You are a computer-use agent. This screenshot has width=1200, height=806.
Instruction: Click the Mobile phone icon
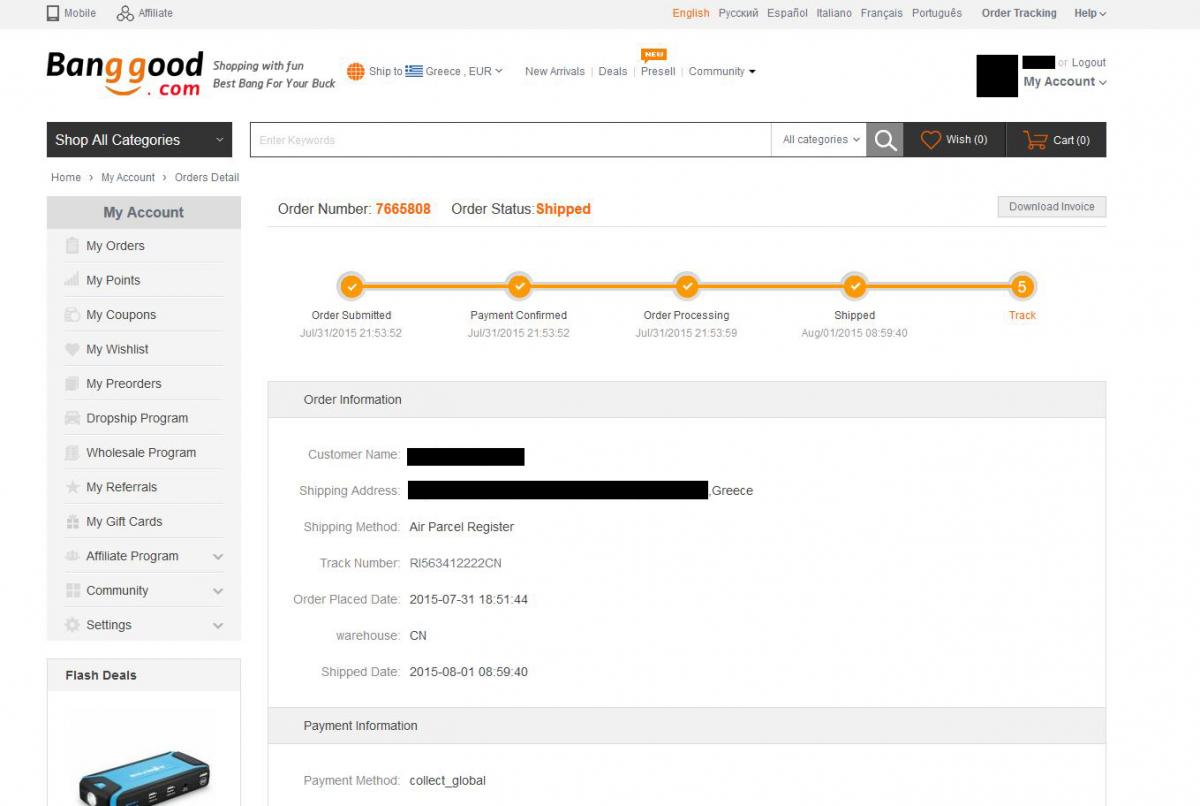coord(53,13)
